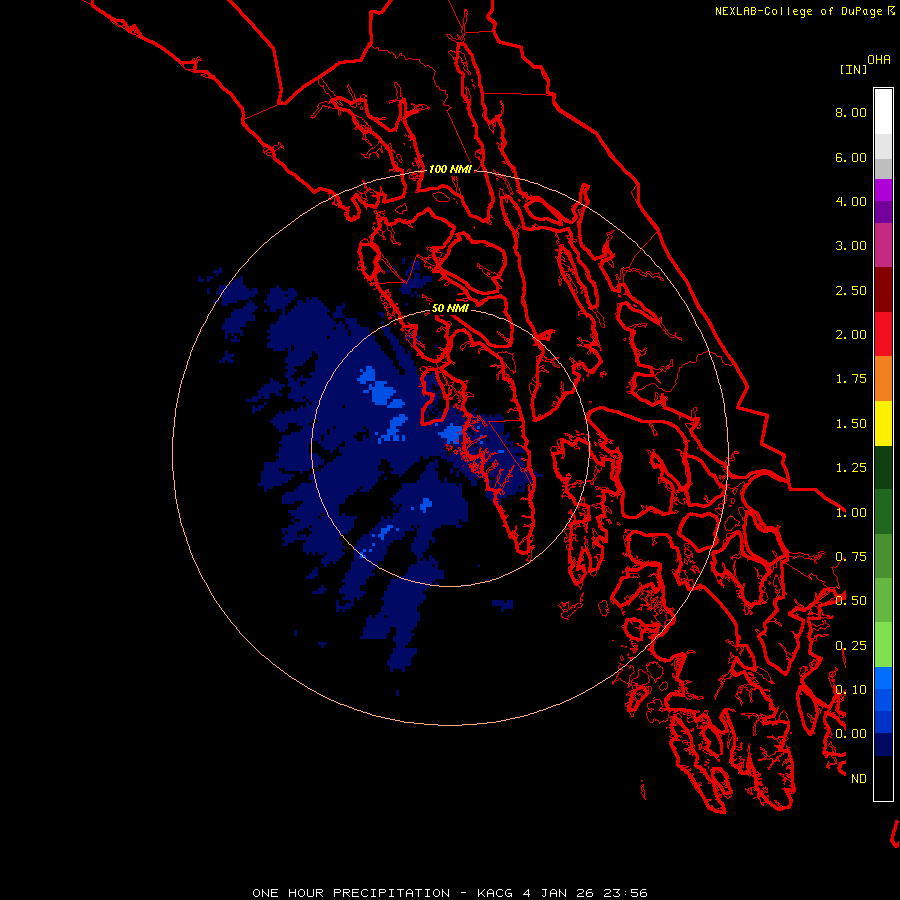Screen dimensions: 900x900
Task: Select the 1.25 legend value
Action: [x=851, y=468]
